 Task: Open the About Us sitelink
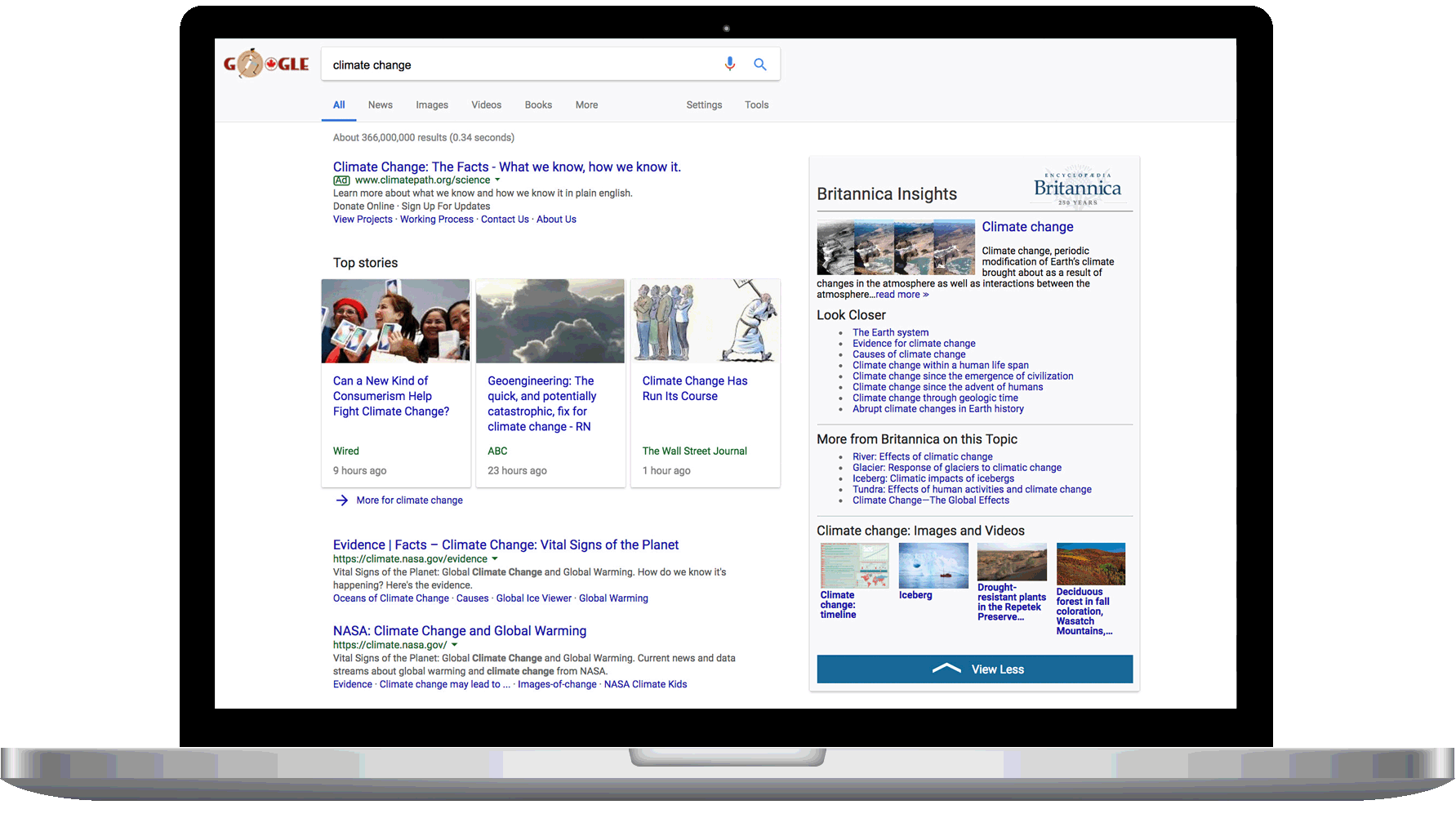(x=556, y=220)
